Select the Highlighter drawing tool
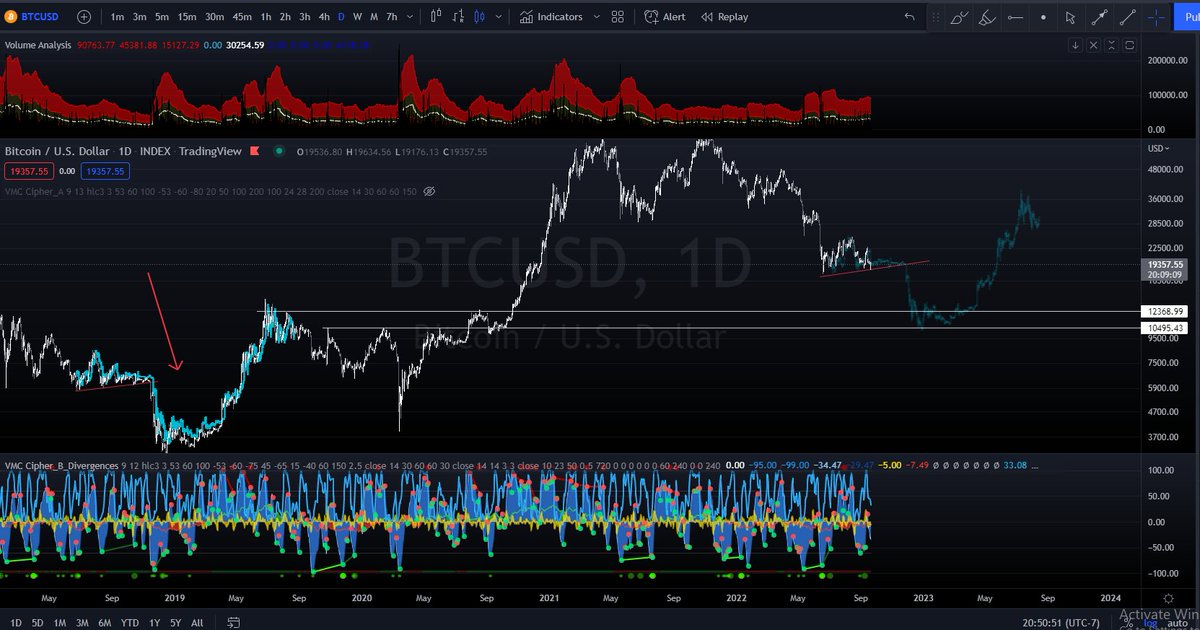1200x630 pixels. [x=987, y=17]
